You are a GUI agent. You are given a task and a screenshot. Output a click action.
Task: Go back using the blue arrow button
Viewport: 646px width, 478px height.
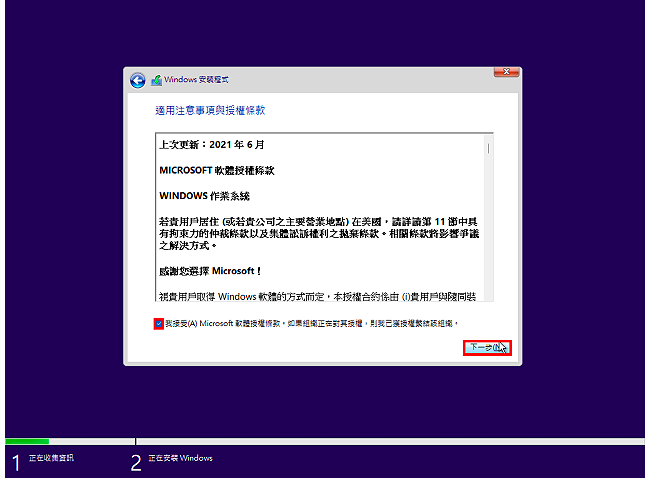point(138,80)
